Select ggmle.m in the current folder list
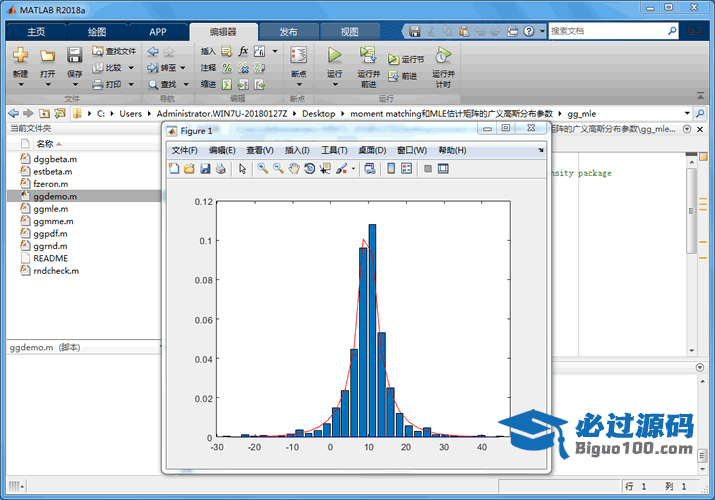 (84, 209)
